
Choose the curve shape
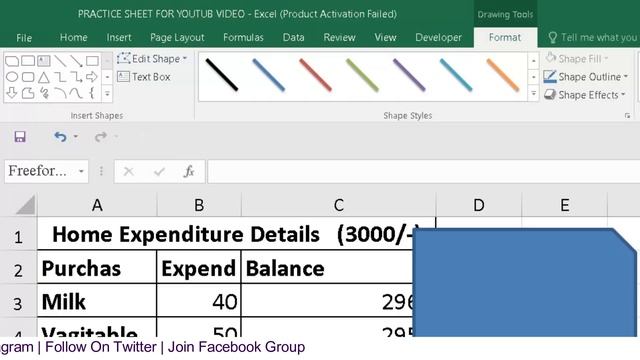pos(76,93)
